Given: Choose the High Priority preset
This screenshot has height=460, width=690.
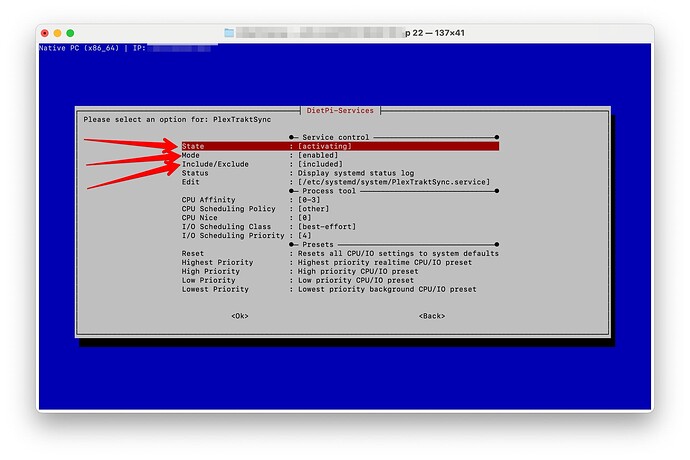Looking at the screenshot, I should click(x=340, y=271).
